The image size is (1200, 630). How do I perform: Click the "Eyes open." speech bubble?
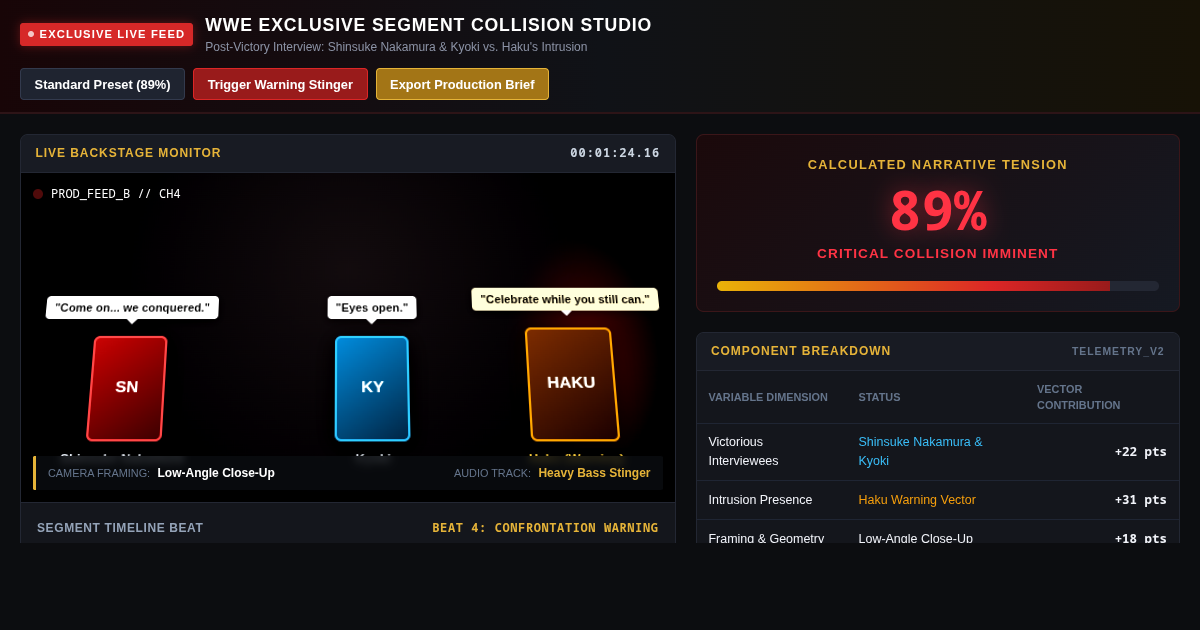(x=372, y=307)
